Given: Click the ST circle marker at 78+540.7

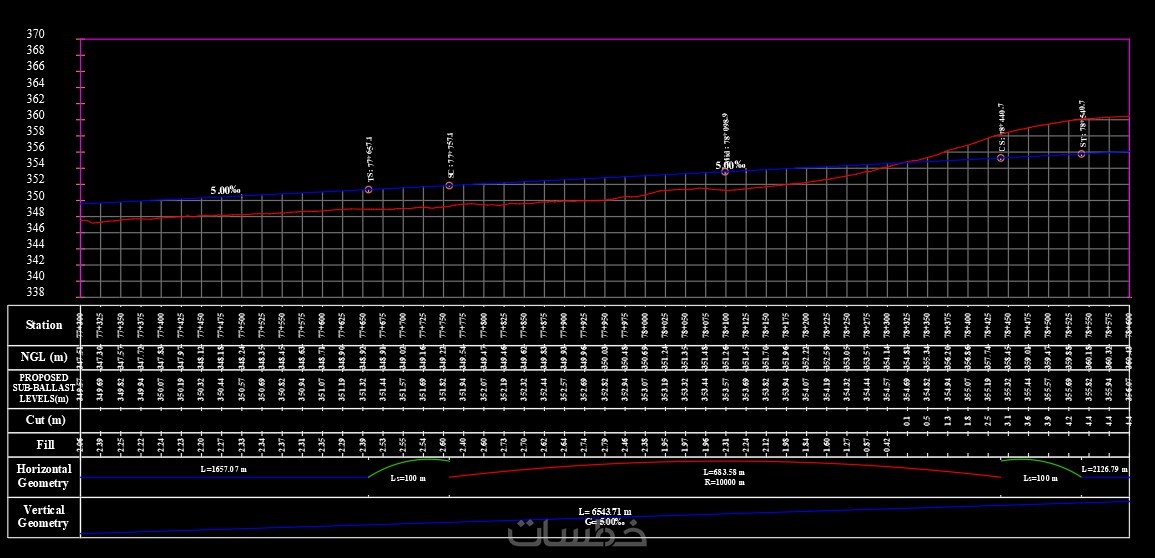Looking at the screenshot, I should coord(1081,154).
